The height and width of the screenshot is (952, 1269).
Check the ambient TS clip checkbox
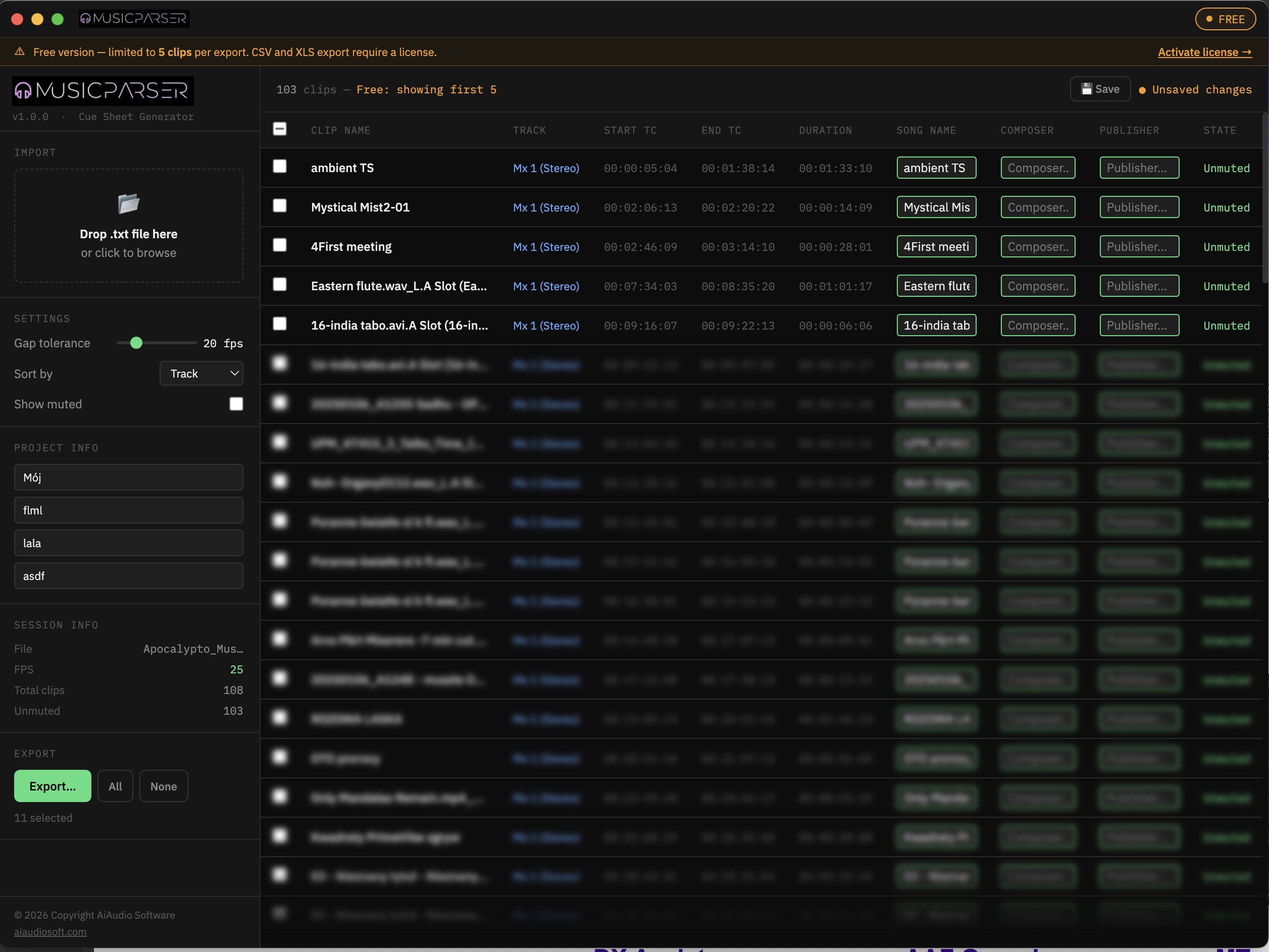click(279, 166)
